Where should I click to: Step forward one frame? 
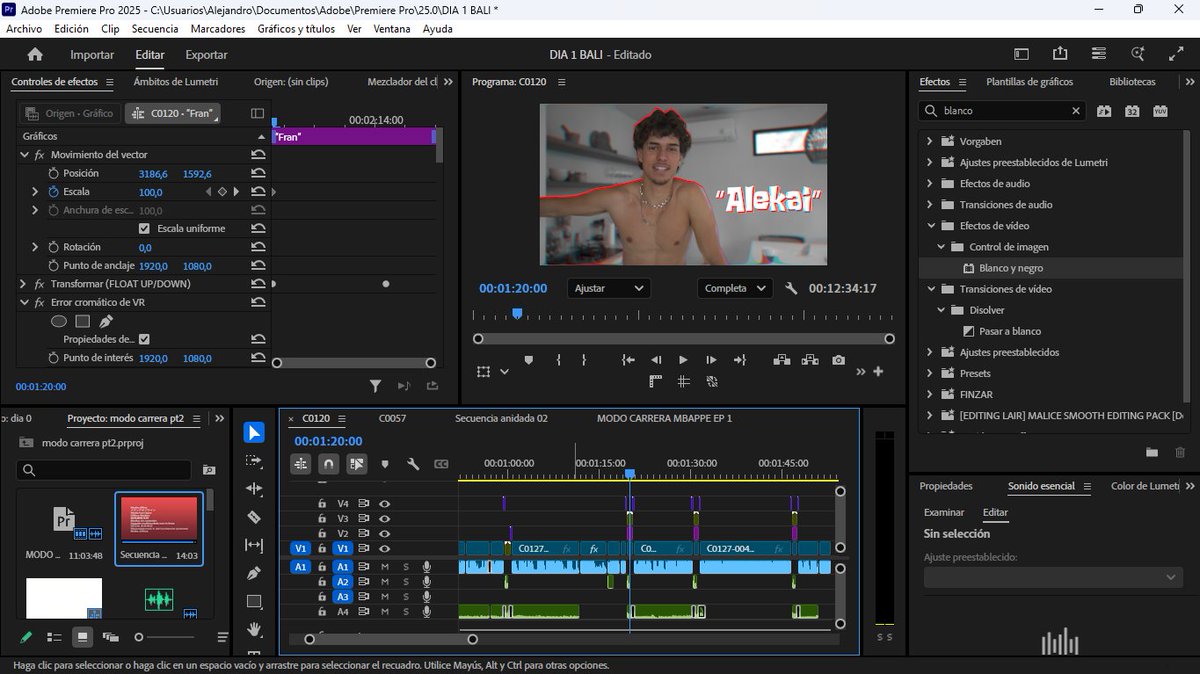711,360
